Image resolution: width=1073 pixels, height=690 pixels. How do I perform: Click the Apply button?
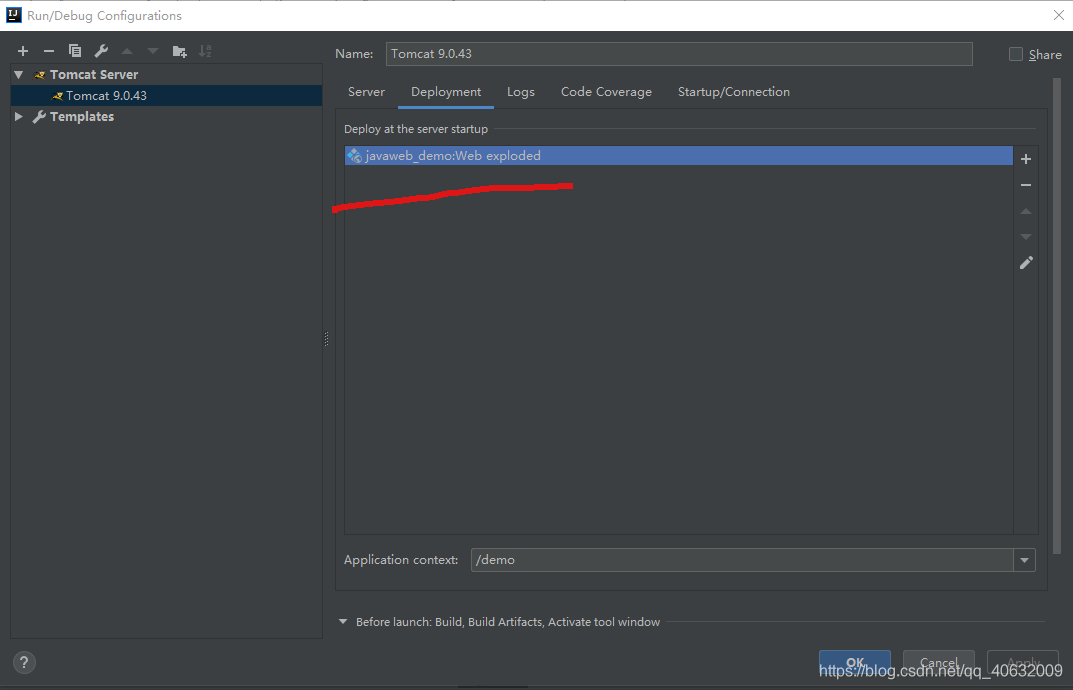point(1023,662)
